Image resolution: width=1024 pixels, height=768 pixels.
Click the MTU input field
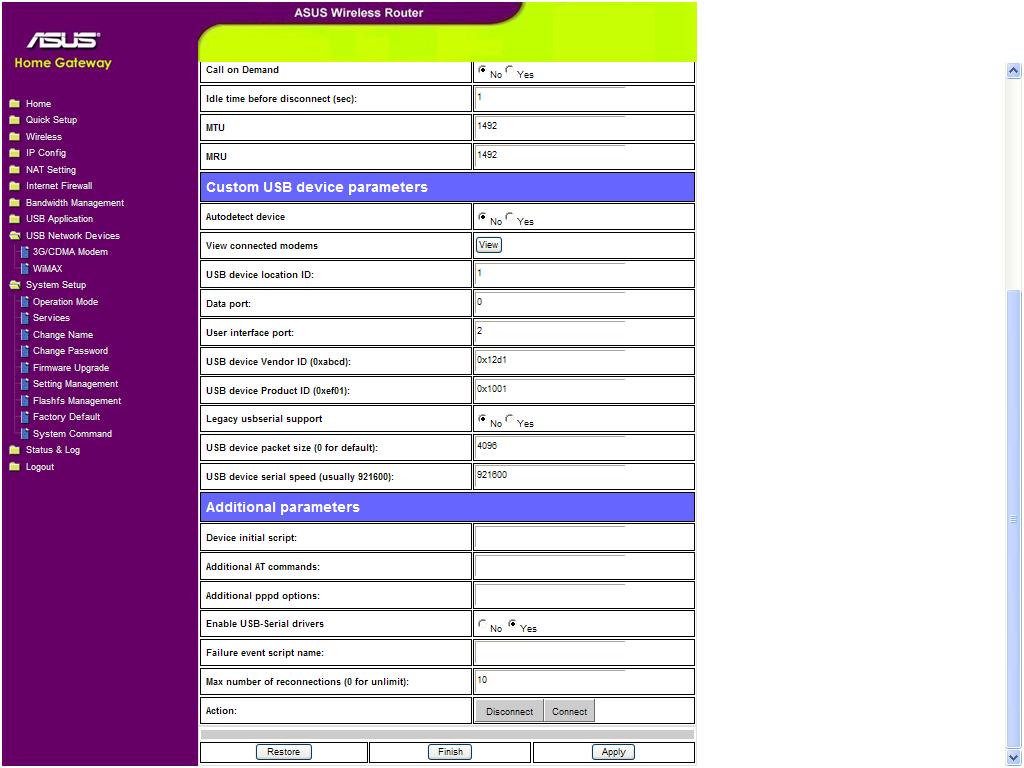[550, 127]
